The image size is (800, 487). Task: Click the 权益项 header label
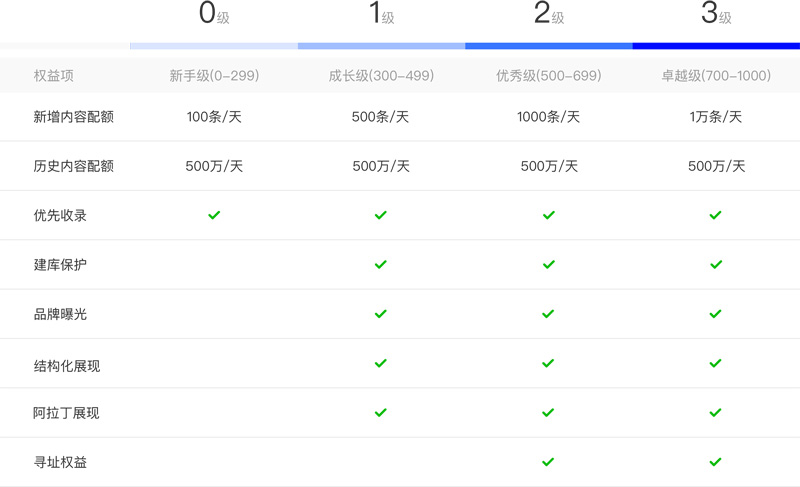pos(54,76)
